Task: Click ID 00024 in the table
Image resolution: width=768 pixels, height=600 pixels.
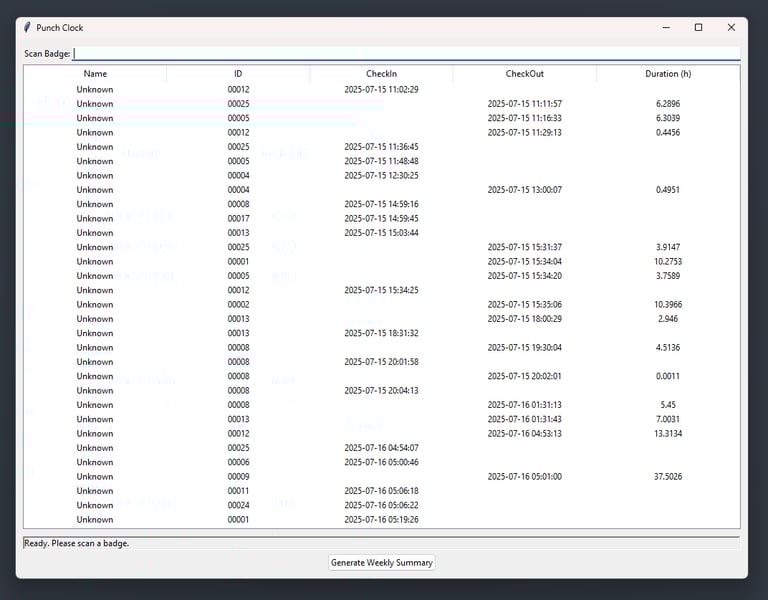Action: pyautogui.click(x=238, y=505)
